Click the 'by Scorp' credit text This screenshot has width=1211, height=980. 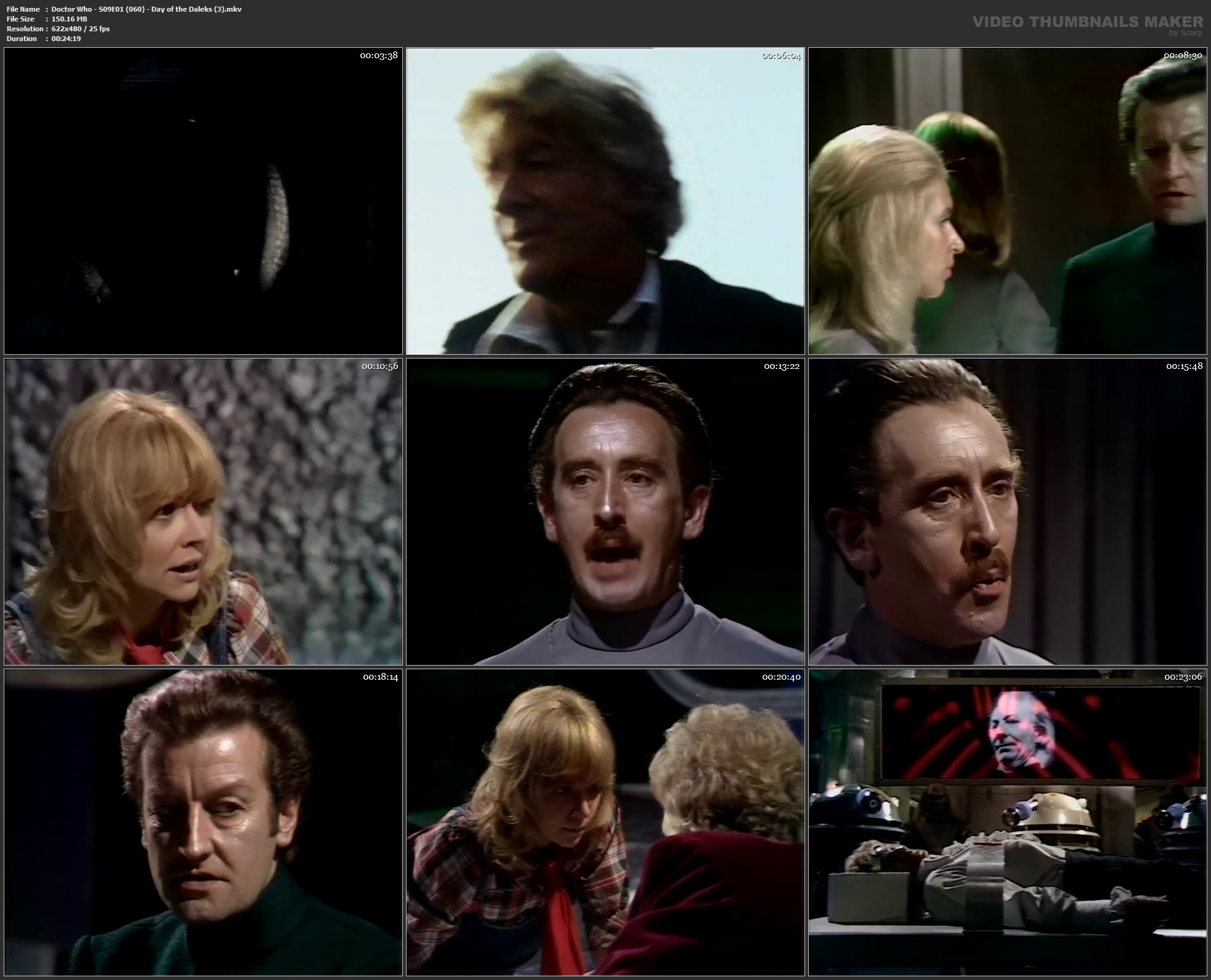point(1185,33)
